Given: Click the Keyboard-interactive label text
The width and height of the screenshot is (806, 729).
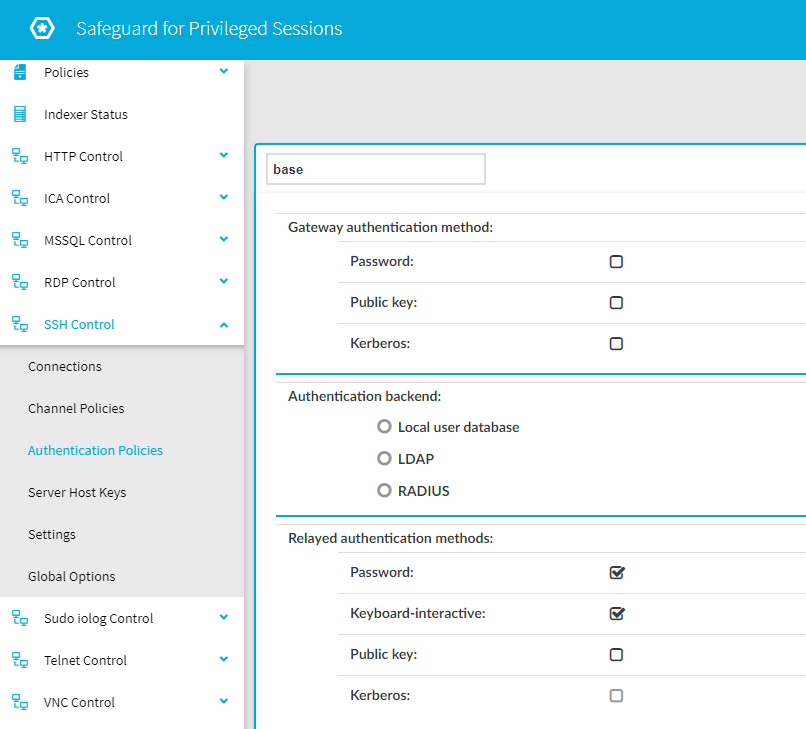Looking at the screenshot, I should pyautogui.click(x=418, y=613).
